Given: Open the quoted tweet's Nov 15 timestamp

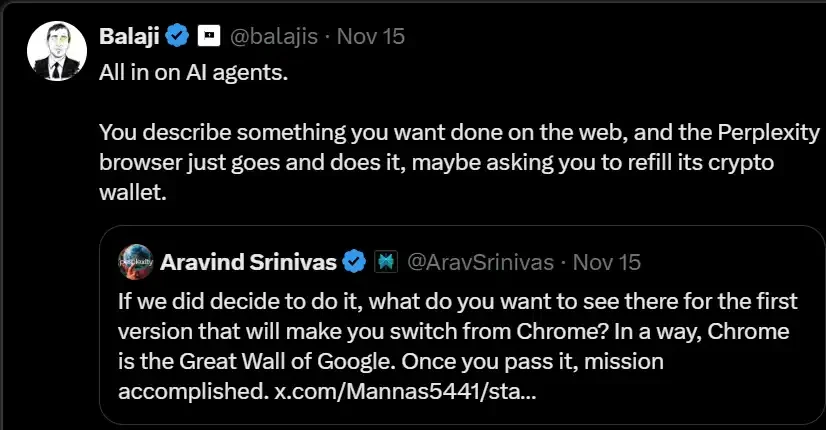Looking at the screenshot, I should tap(607, 262).
